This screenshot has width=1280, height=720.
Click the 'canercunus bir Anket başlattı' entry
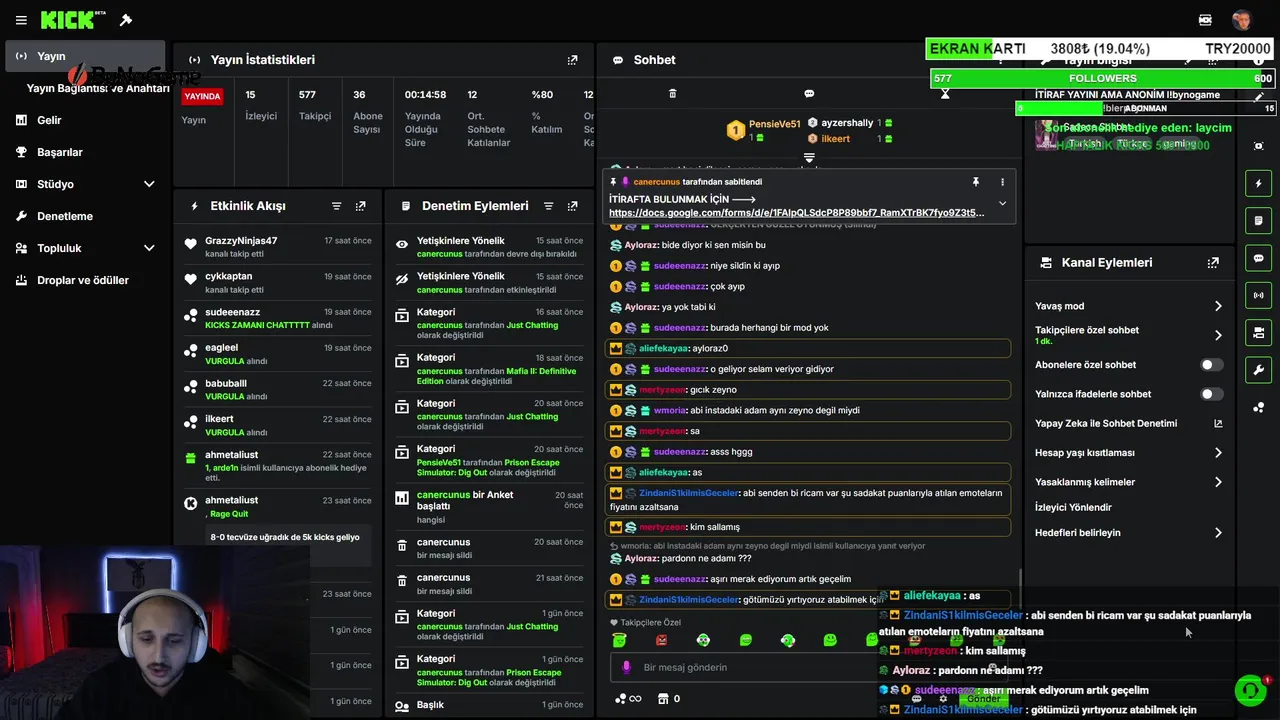coord(489,506)
